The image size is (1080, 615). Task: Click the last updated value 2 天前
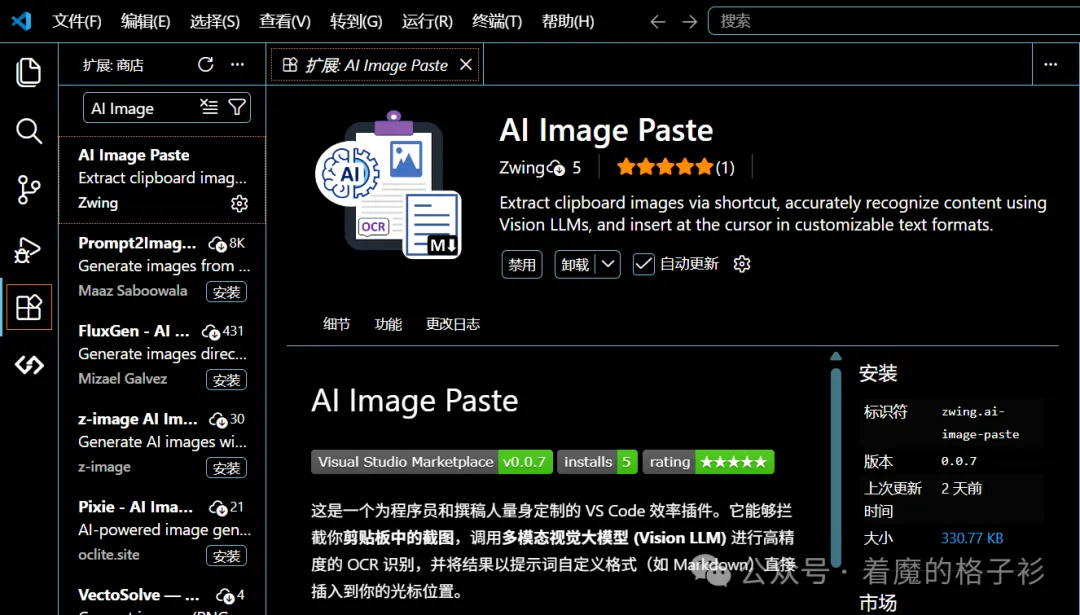coord(962,488)
